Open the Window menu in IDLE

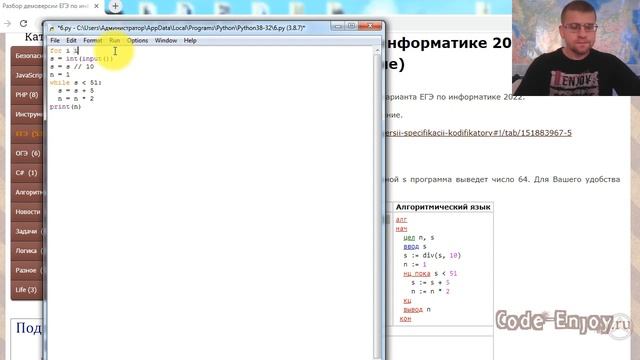pyautogui.click(x=166, y=40)
